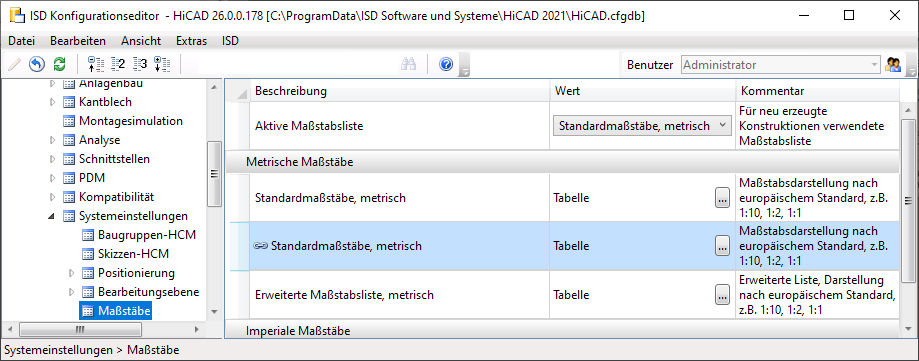Click ellipsis button in highlighted Standardmaßstäbe row
This screenshot has width=919, height=361.
tap(722, 246)
